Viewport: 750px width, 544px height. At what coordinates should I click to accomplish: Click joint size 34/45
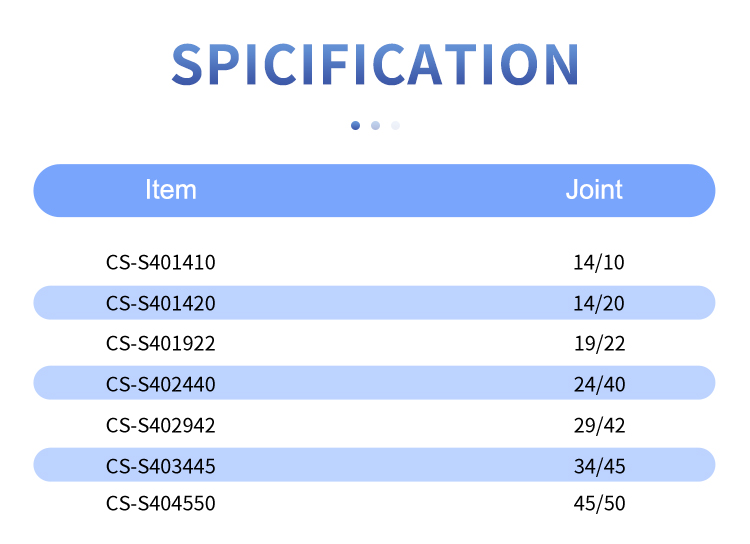click(x=599, y=465)
